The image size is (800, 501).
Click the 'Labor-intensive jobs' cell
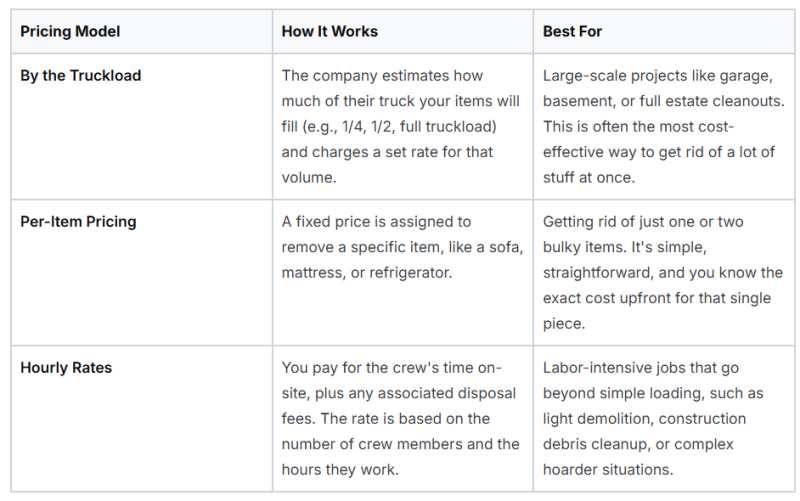664,419
